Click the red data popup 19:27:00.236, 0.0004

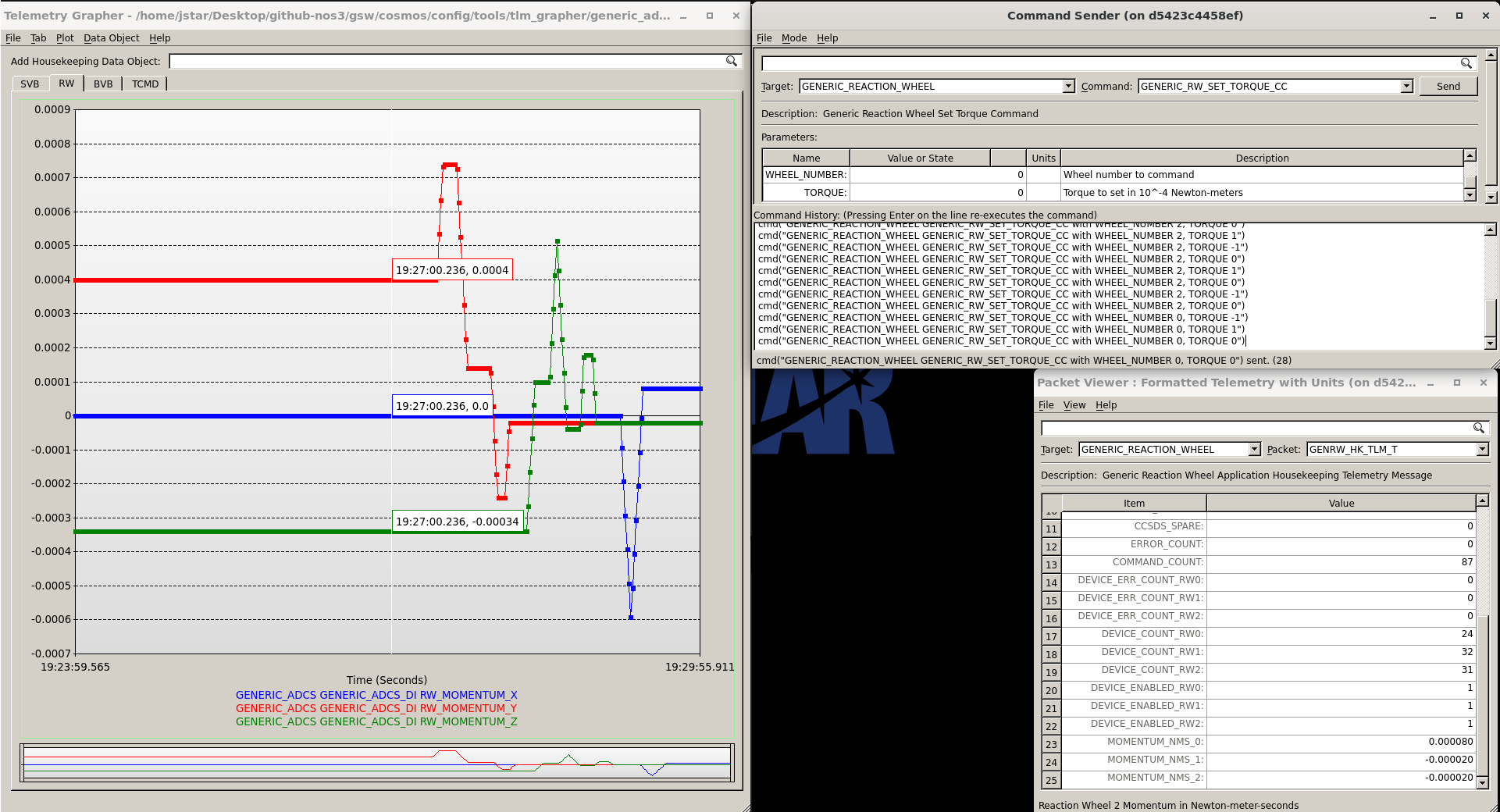click(452, 270)
